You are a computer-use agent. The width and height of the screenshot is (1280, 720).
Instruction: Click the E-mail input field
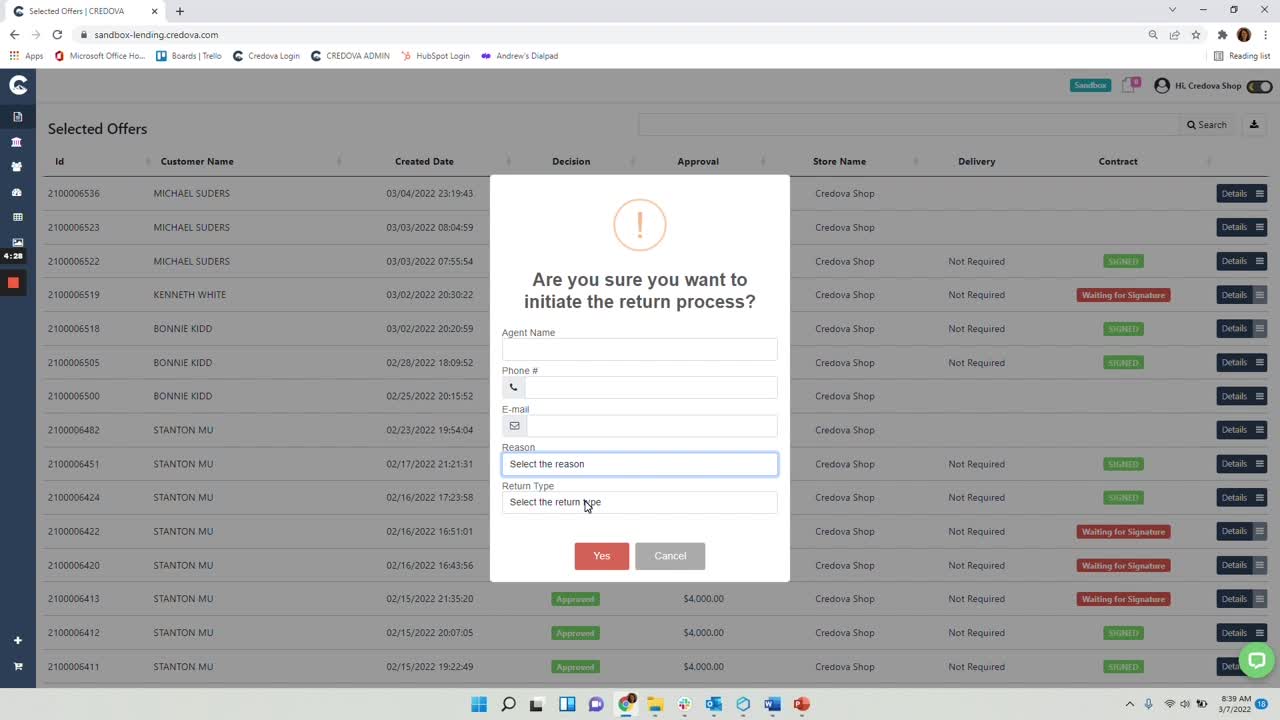[x=651, y=426]
